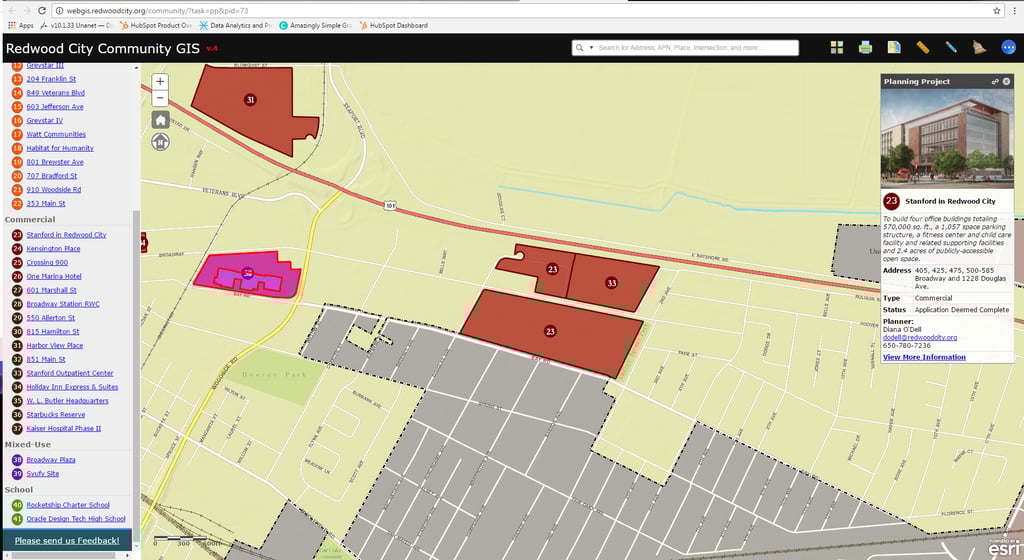
Task: Open the Kensington Place project link
Action: click(53, 249)
